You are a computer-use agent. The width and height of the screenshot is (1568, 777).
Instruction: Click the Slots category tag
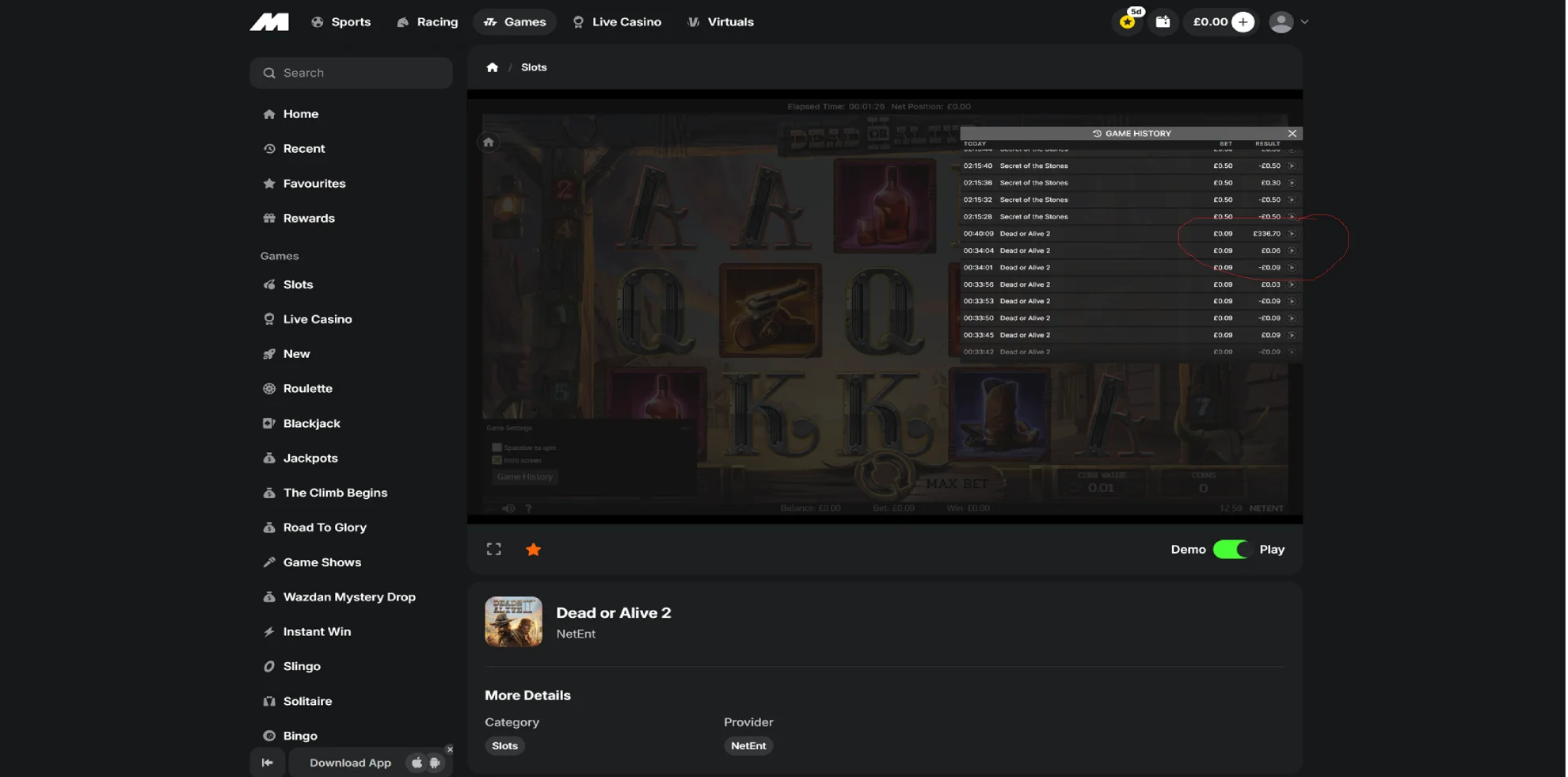(x=505, y=746)
